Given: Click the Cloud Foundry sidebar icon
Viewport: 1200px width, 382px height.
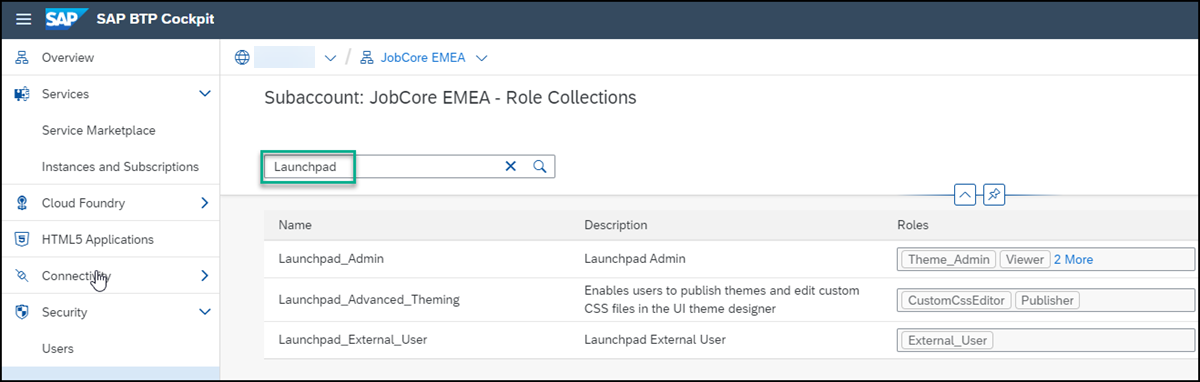Looking at the screenshot, I should tap(22, 203).
